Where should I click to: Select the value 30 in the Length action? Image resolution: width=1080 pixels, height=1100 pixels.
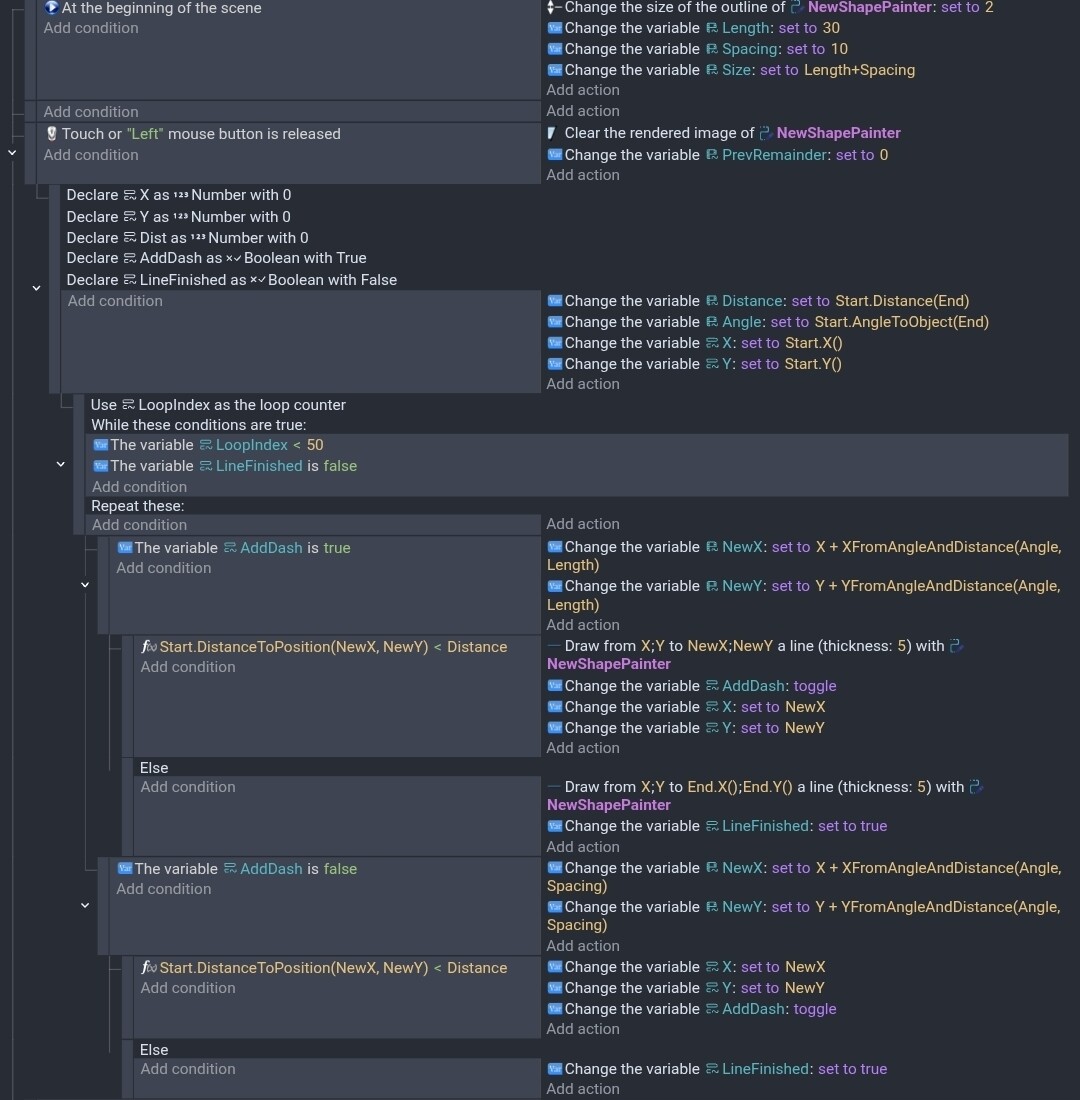pos(831,28)
